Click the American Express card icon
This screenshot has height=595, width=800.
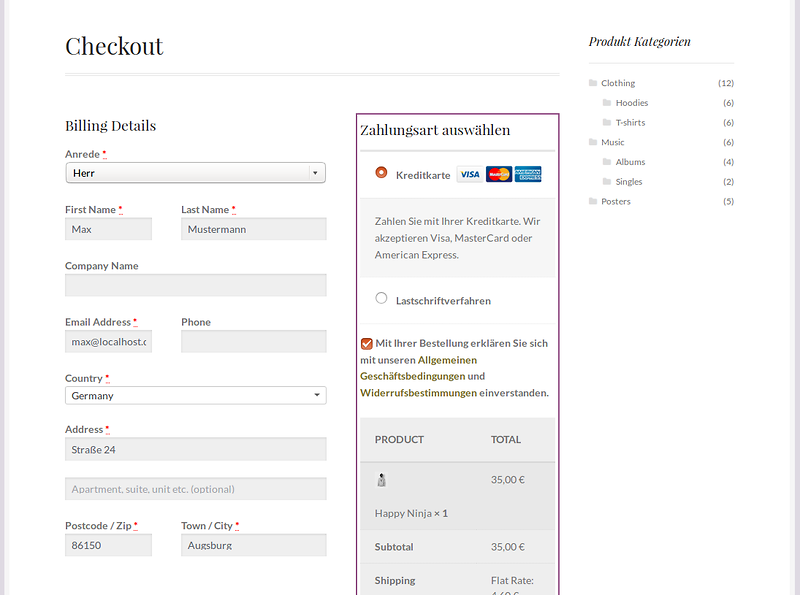[528, 174]
